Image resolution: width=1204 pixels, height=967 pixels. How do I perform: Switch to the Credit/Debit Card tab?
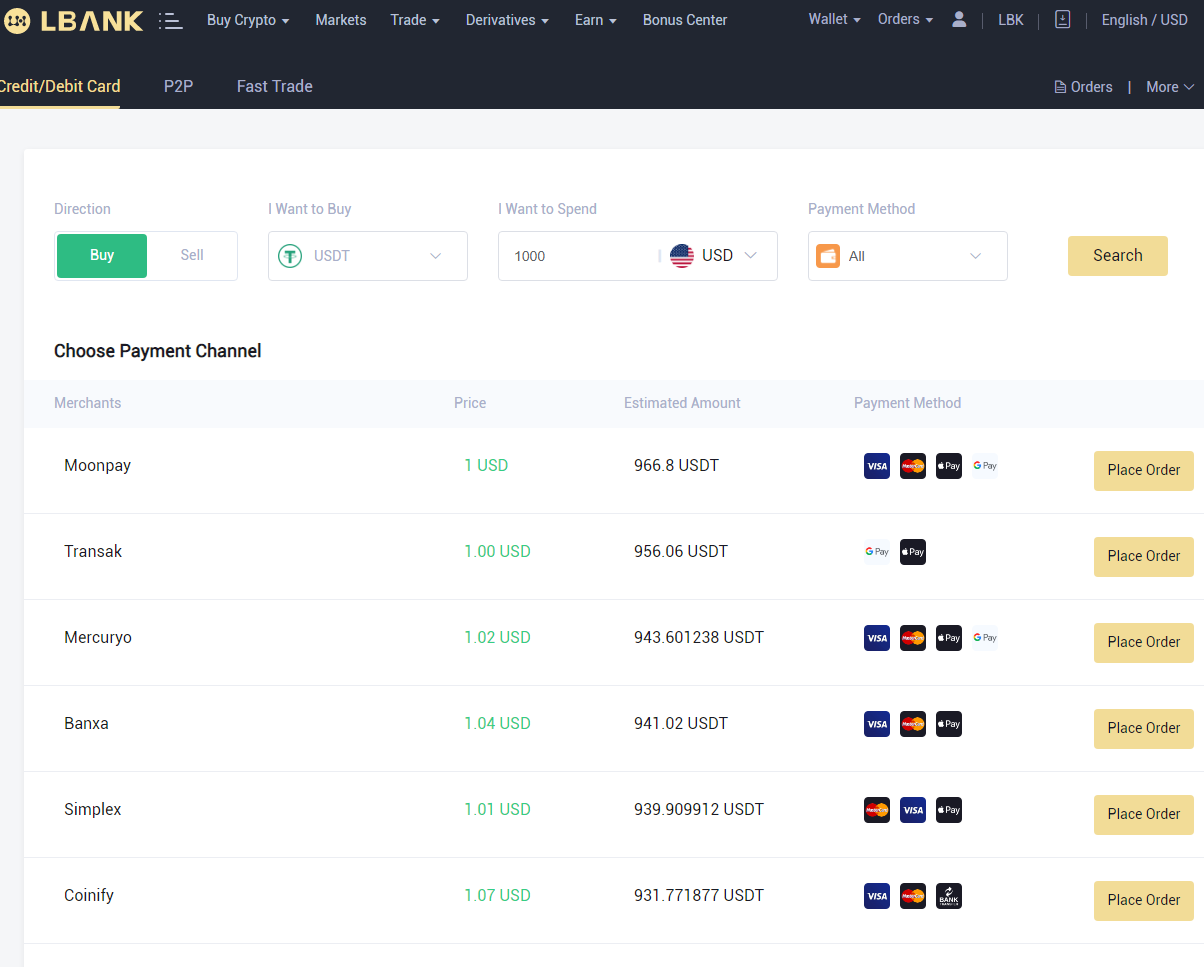(x=60, y=86)
